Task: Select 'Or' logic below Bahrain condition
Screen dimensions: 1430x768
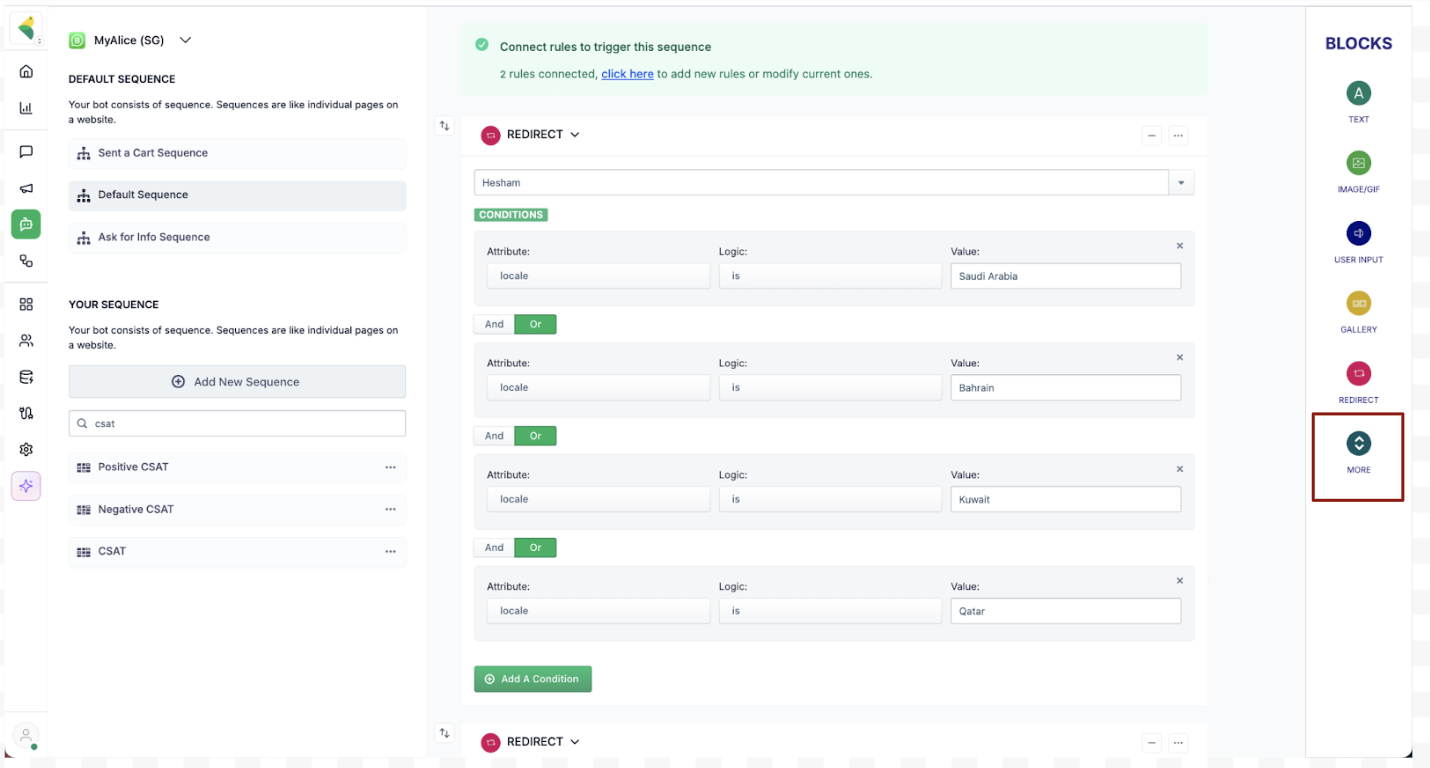Action: pyautogui.click(x=535, y=436)
